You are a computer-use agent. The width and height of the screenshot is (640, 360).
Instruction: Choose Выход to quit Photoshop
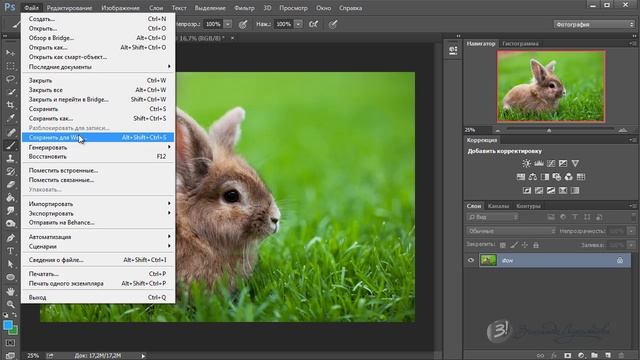tap(98, 297)
